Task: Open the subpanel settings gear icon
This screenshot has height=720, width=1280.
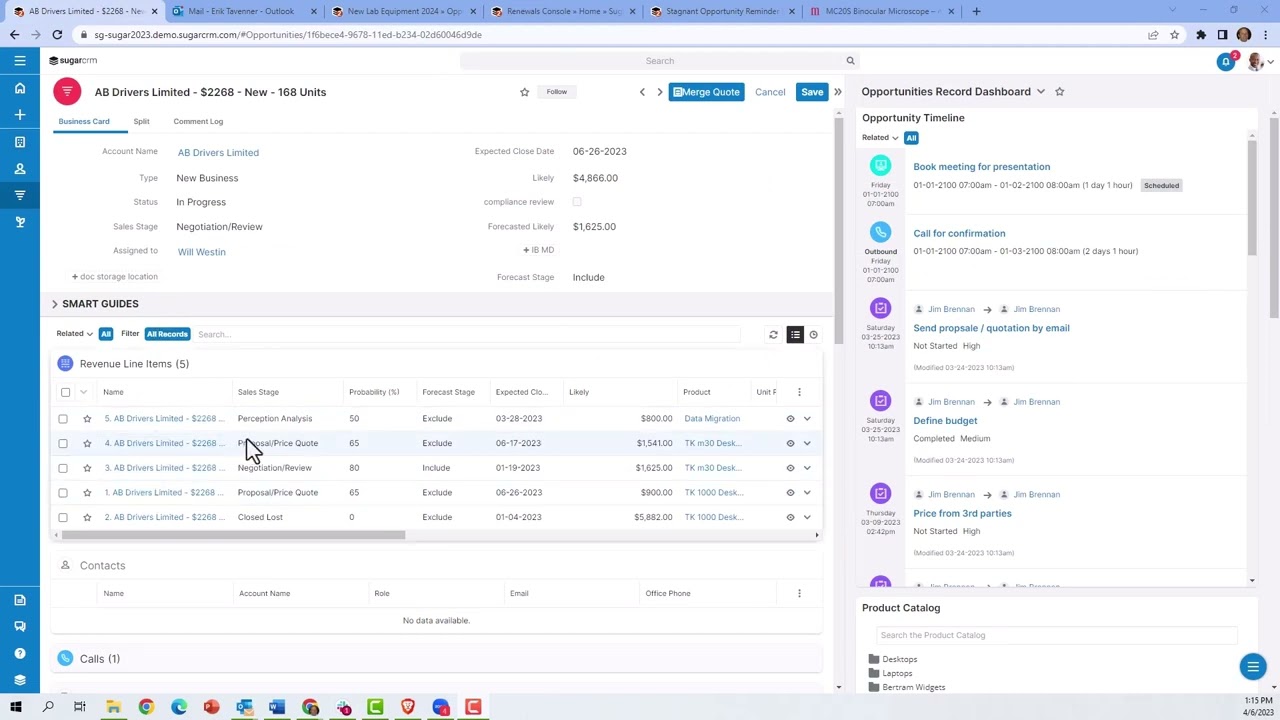Action: click(x=814, y=335)
